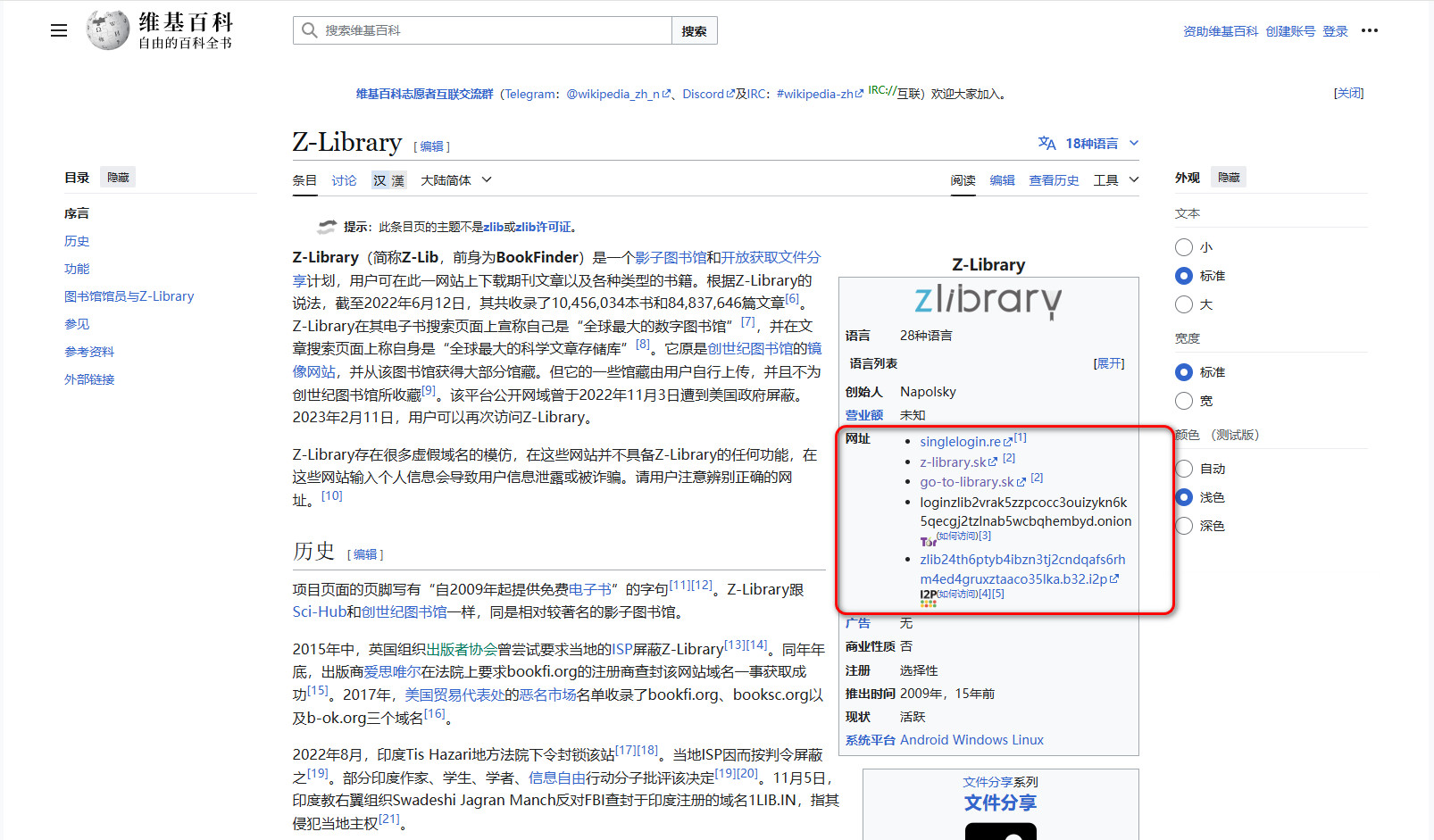The width and height of the screenshot is (1434, 840).
Task: Jump to 图书馆馆员与Z-Library section
Action: click(129, 296)
